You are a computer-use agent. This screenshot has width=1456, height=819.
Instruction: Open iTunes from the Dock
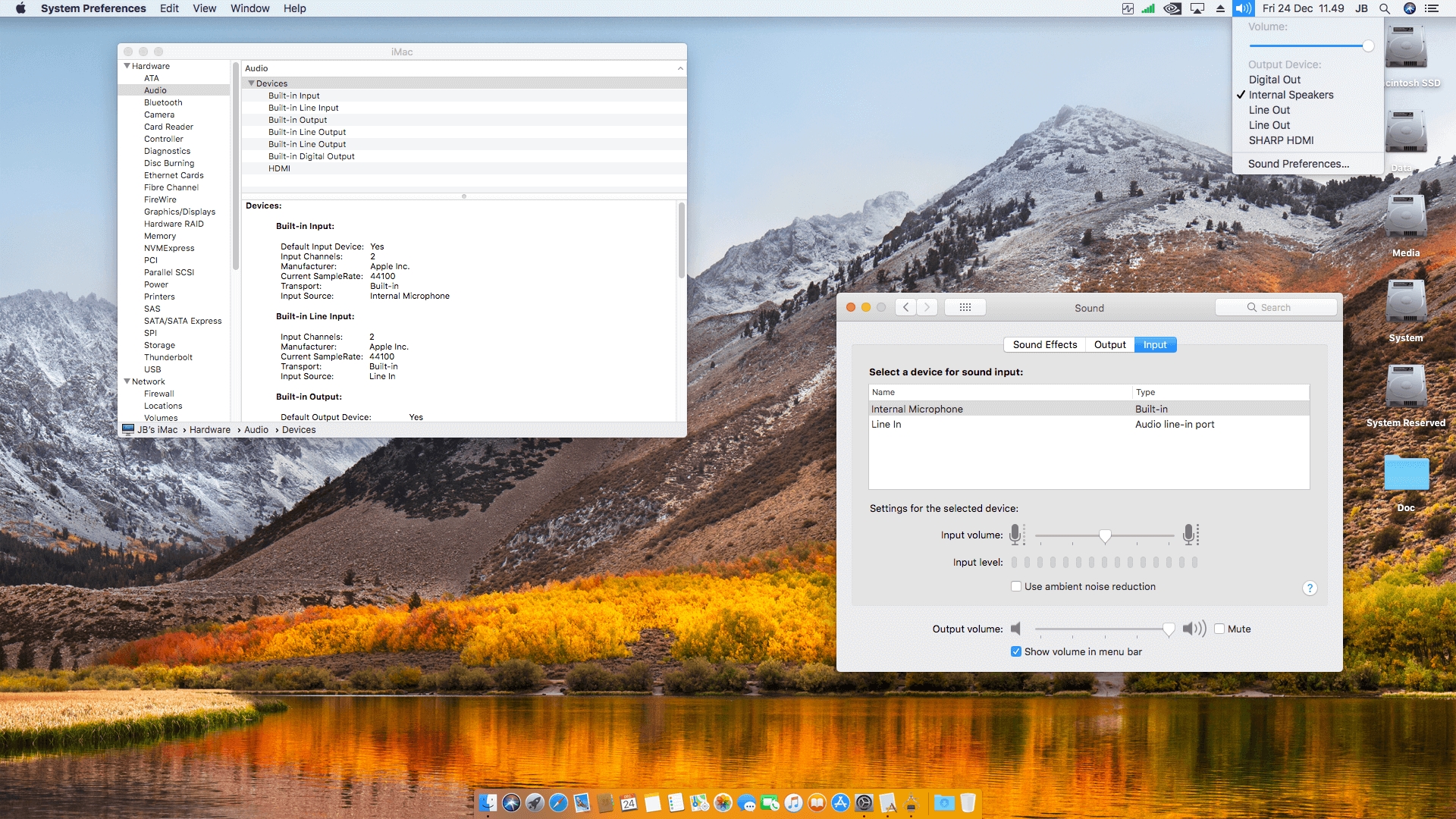[x=793, y=802]
